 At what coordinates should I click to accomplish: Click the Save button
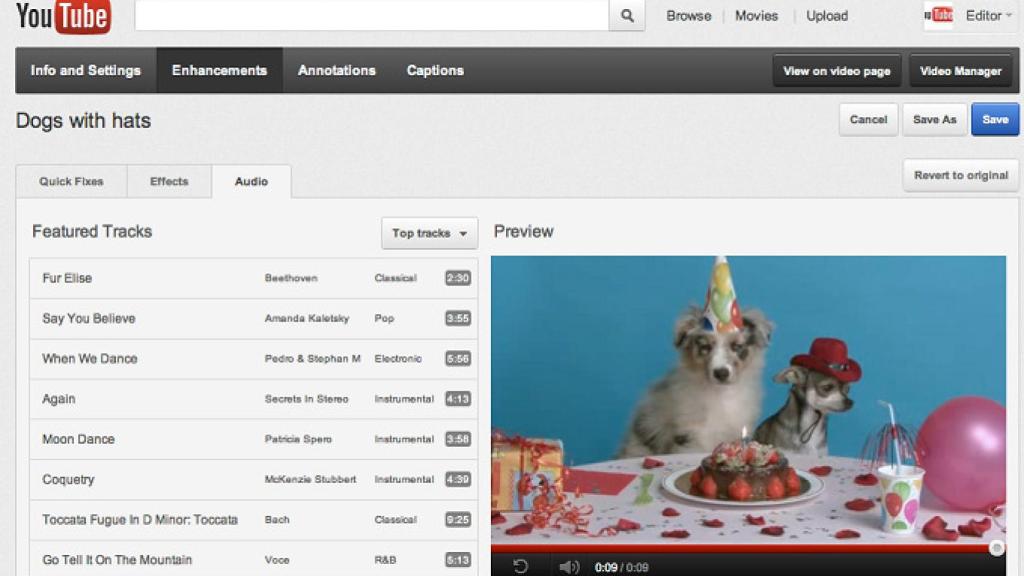[994, 119]
